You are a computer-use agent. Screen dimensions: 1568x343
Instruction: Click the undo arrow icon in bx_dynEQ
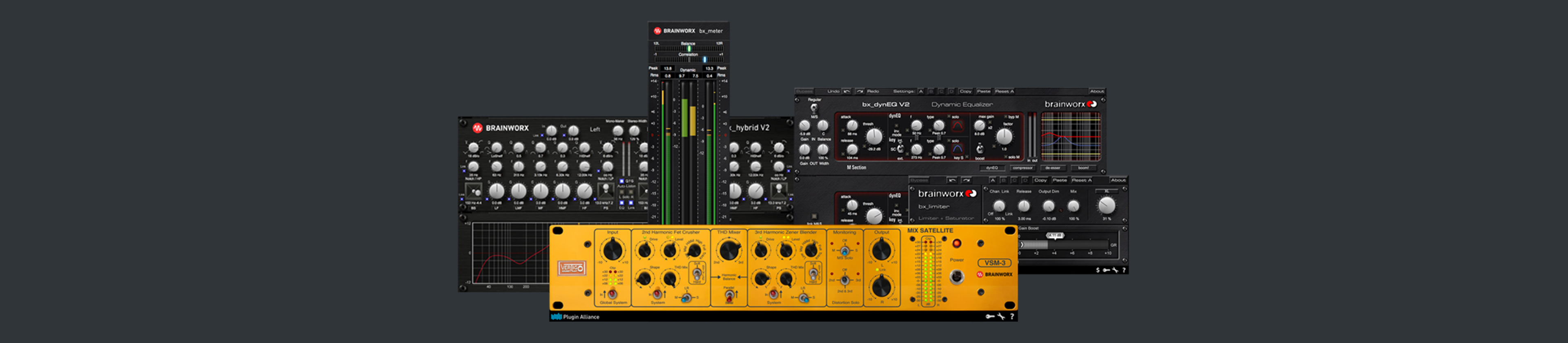point(847,91)
